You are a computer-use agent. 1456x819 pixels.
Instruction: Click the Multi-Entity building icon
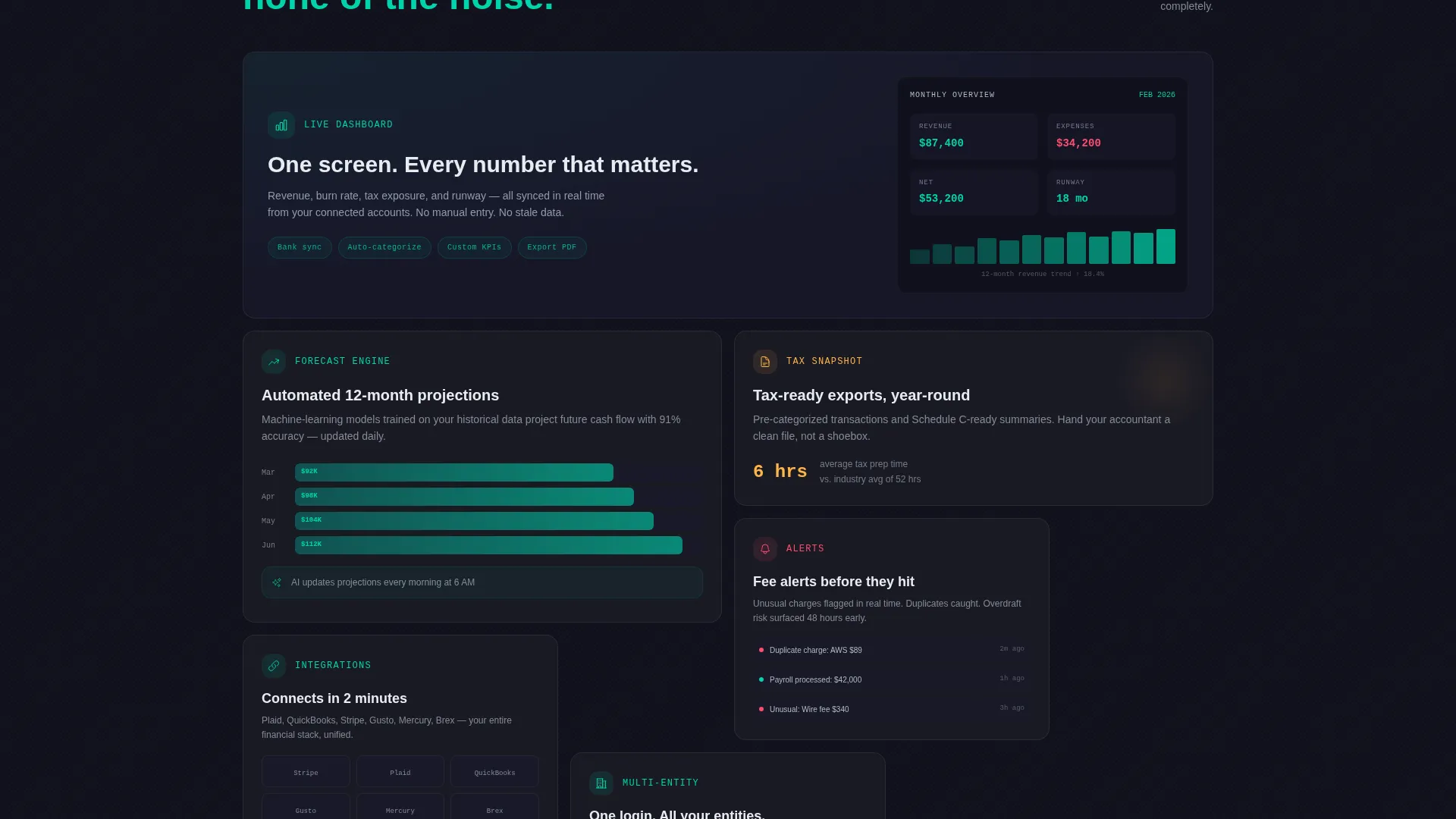pyautogui.click(x=601, y=783)
